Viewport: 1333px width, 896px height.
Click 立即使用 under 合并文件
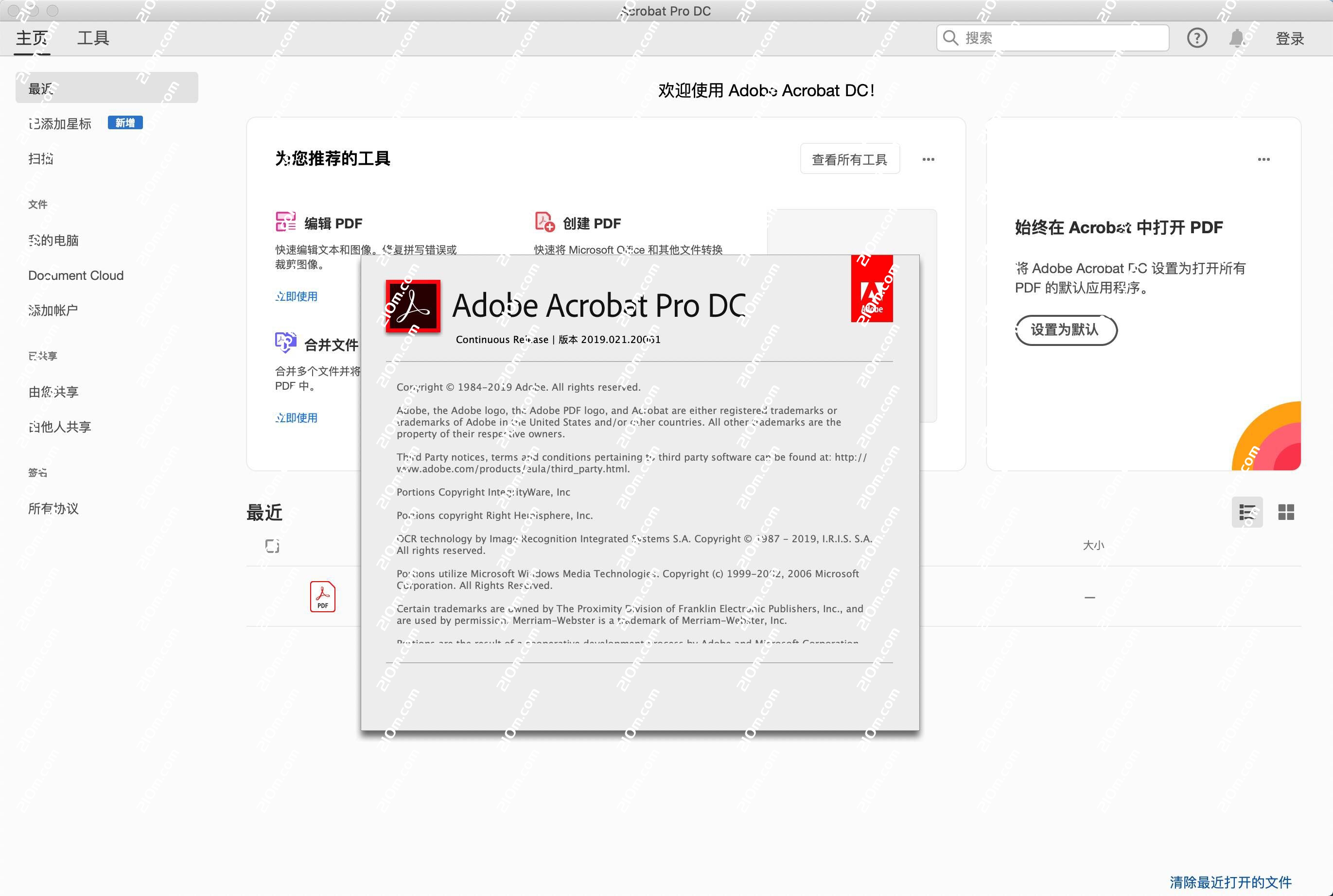point(296,418)
